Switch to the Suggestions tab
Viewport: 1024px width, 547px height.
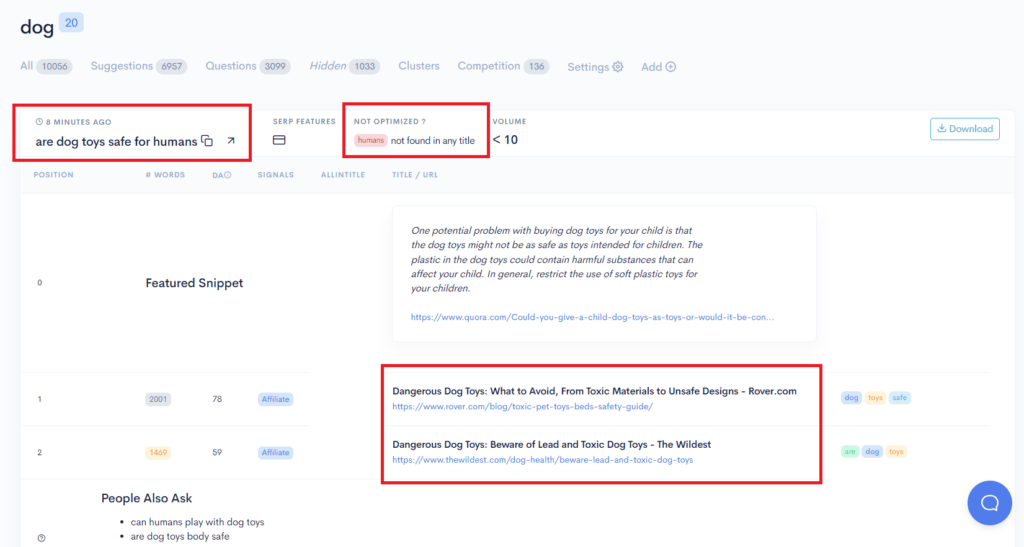138,66
